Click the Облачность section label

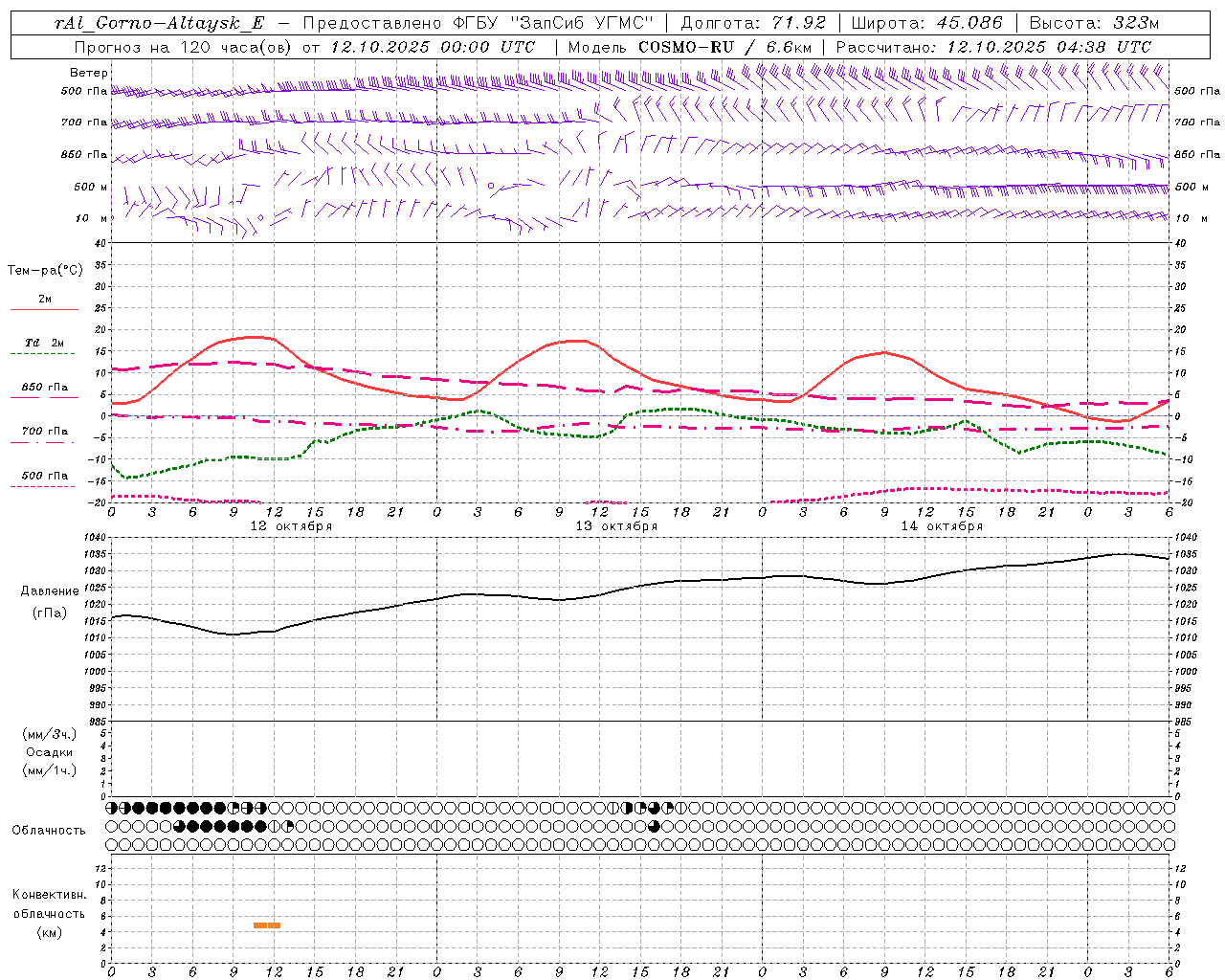[x=49, y=830]
